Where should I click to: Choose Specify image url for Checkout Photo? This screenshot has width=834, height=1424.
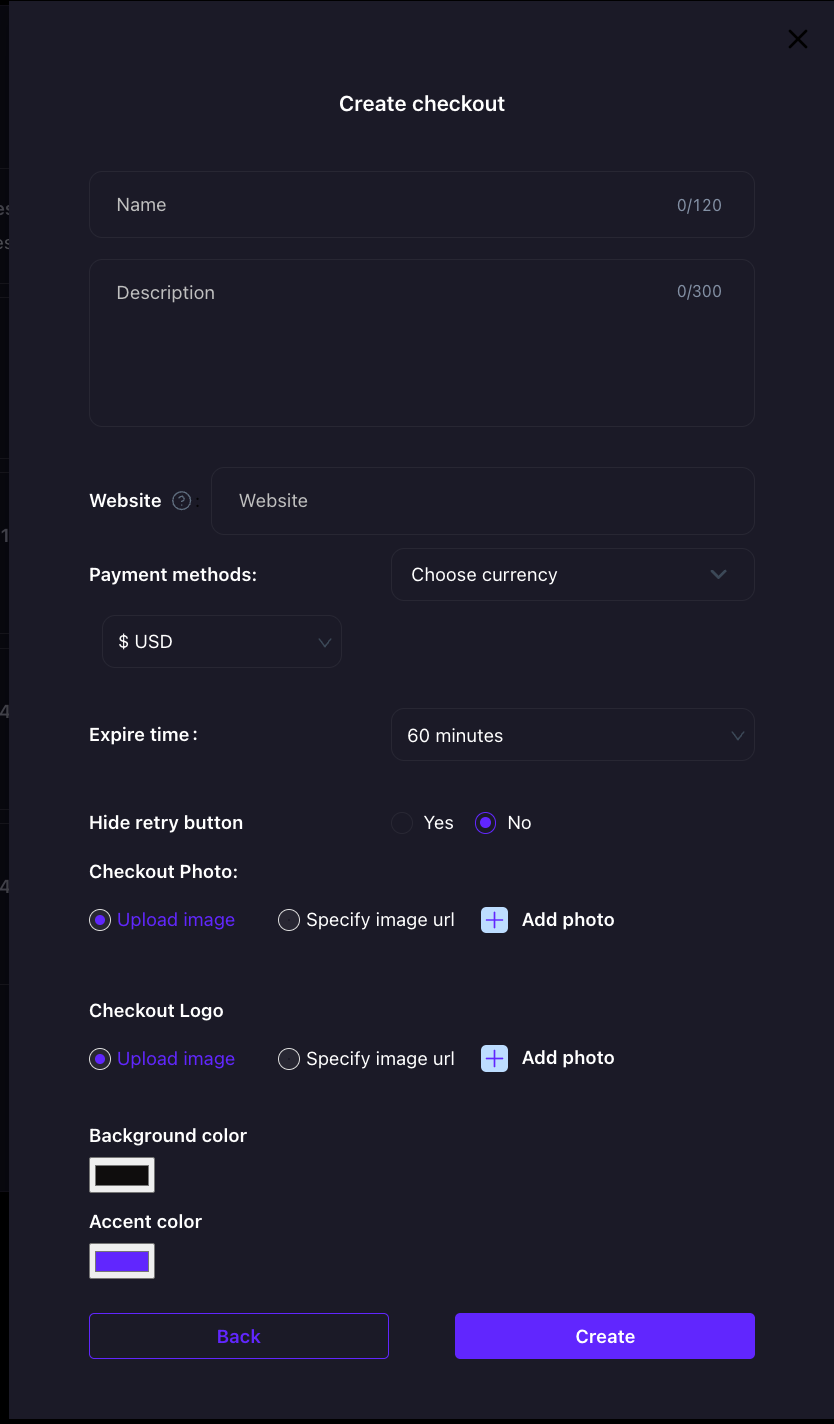289,920
